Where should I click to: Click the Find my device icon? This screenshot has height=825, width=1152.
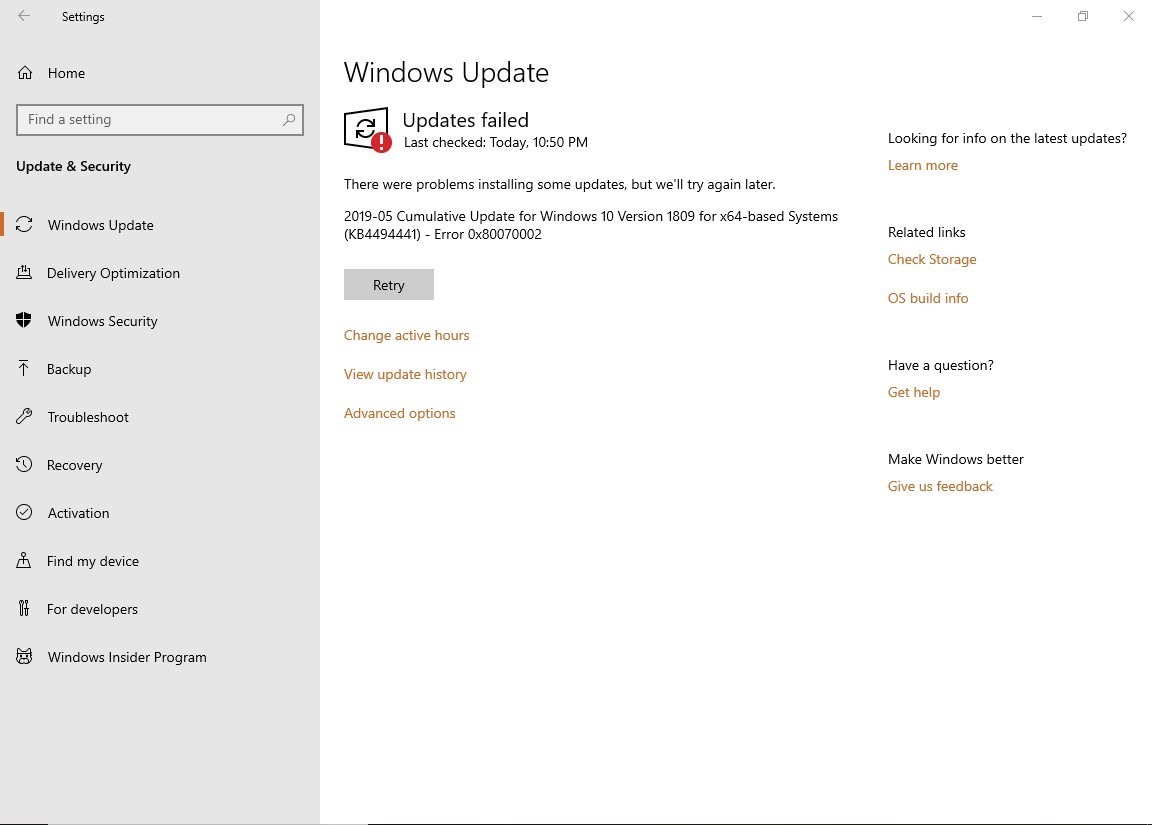(x=24, y=561)
